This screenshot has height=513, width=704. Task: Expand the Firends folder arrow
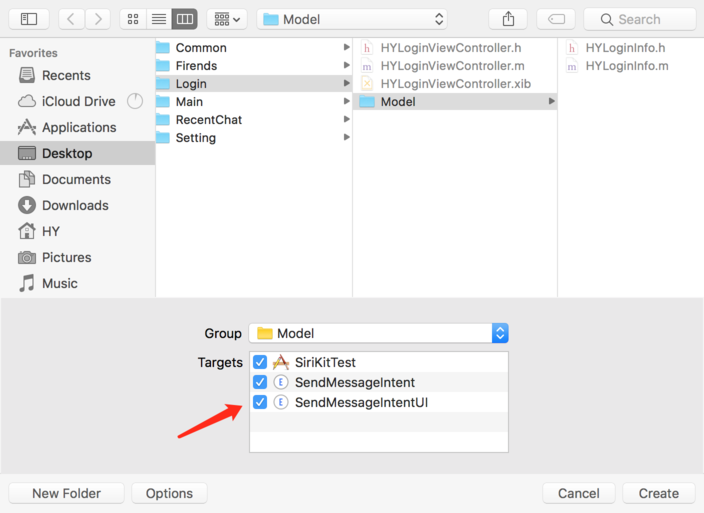346,65
